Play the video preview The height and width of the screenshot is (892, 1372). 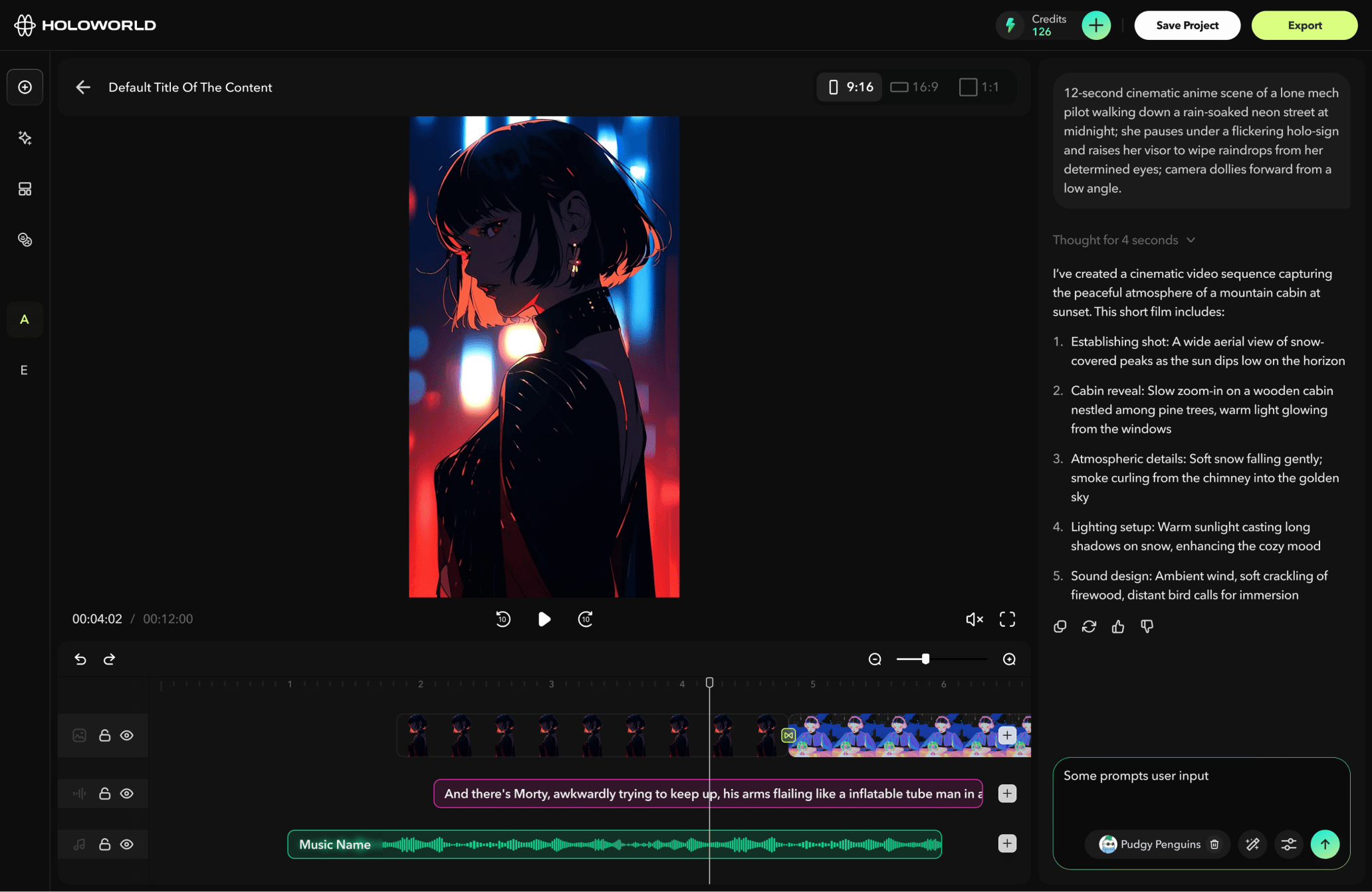[x=544, y=619]
